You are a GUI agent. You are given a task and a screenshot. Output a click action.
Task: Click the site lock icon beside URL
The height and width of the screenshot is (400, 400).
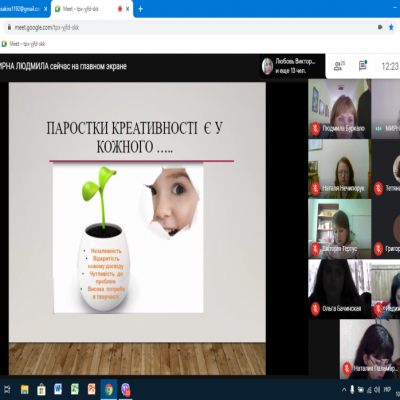coord(9,27)
